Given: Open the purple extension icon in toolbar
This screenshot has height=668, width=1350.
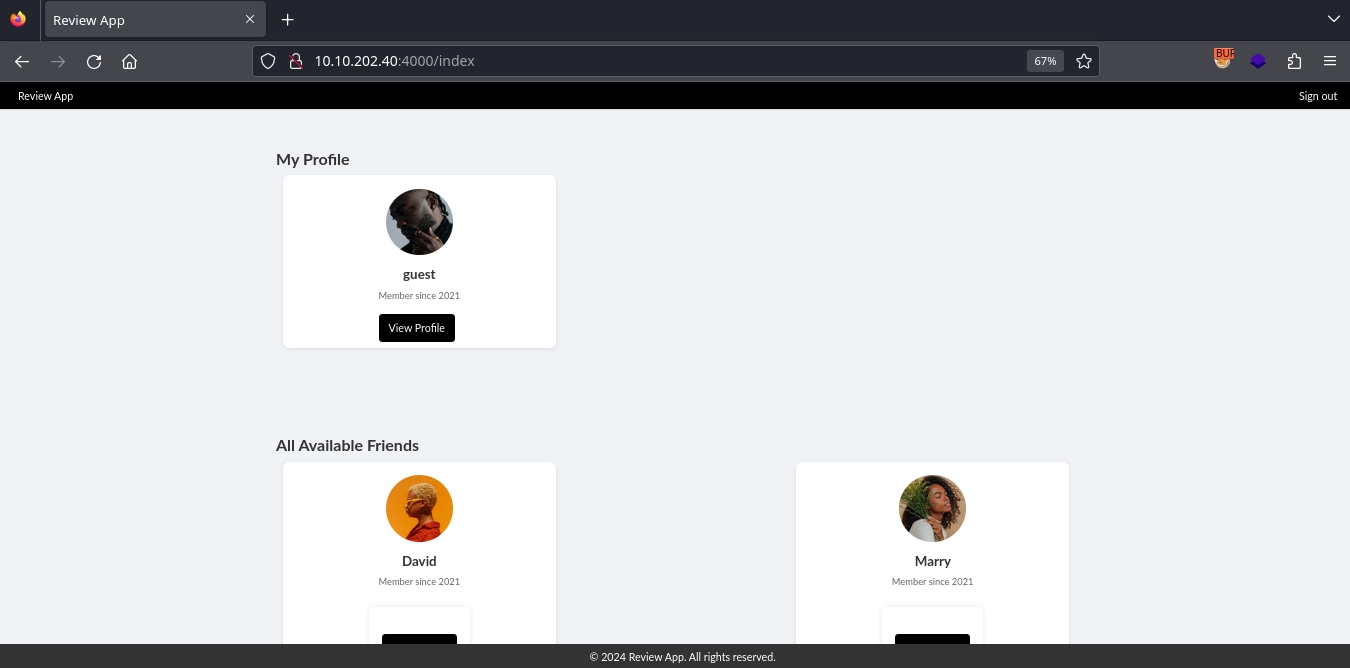Looking at the screenshot, I should point(1258,61).
